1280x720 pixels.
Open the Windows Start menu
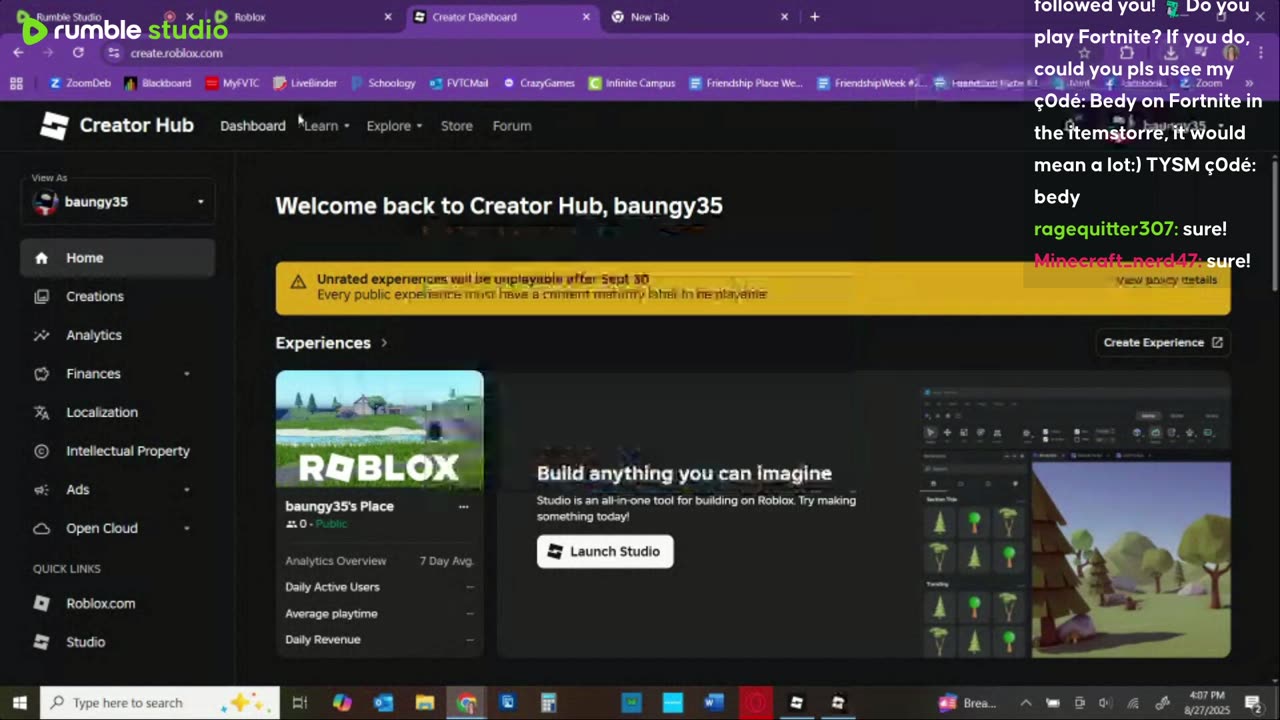[x=19, y=703]
